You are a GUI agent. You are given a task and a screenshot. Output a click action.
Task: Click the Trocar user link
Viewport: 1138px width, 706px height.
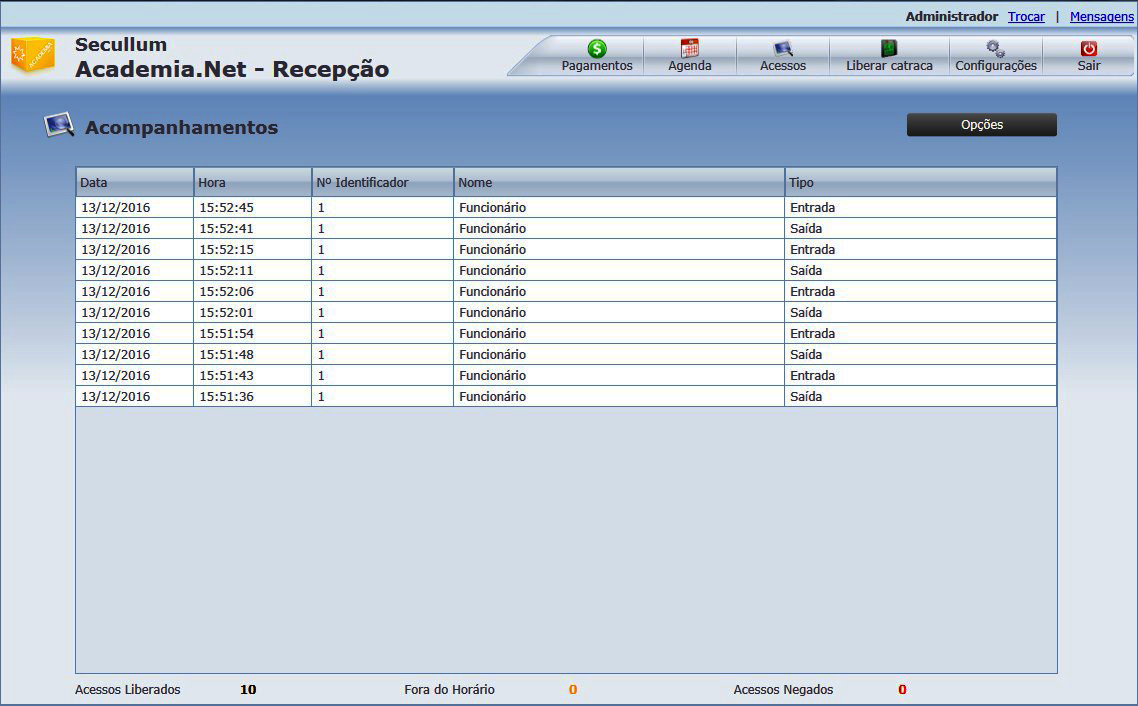tap(1026, 17)
